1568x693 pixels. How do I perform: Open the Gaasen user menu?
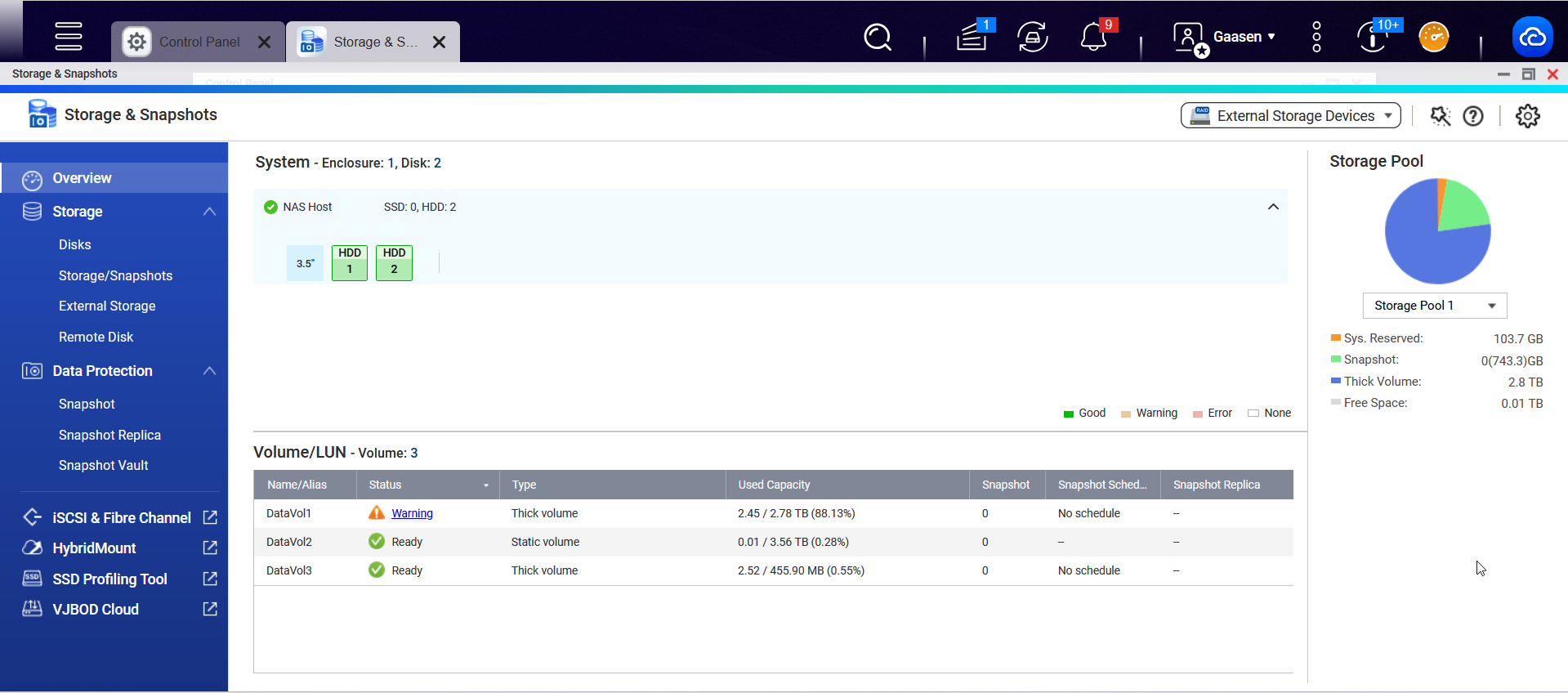[1243, 37]
